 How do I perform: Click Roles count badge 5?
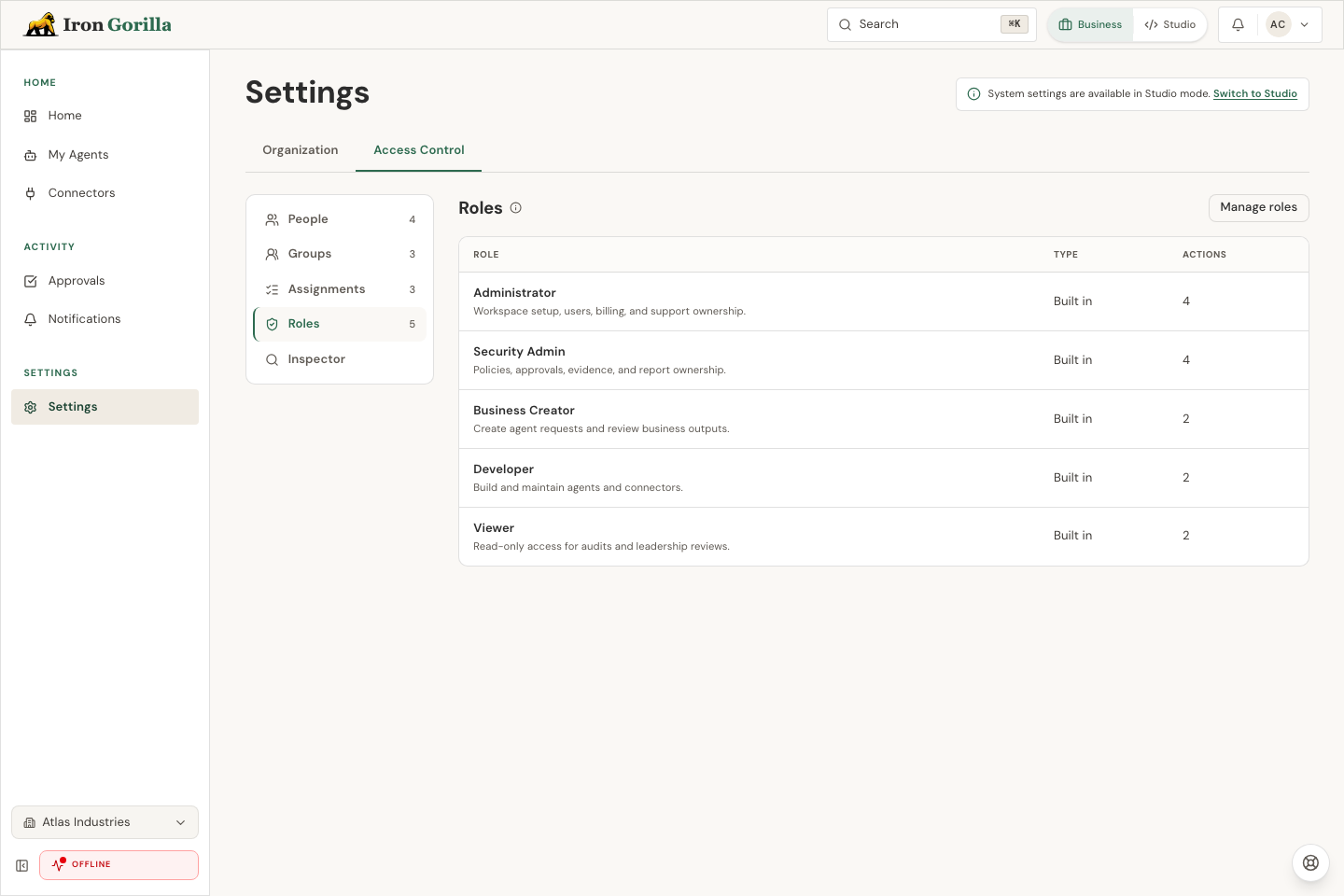(x=412, y=325)
